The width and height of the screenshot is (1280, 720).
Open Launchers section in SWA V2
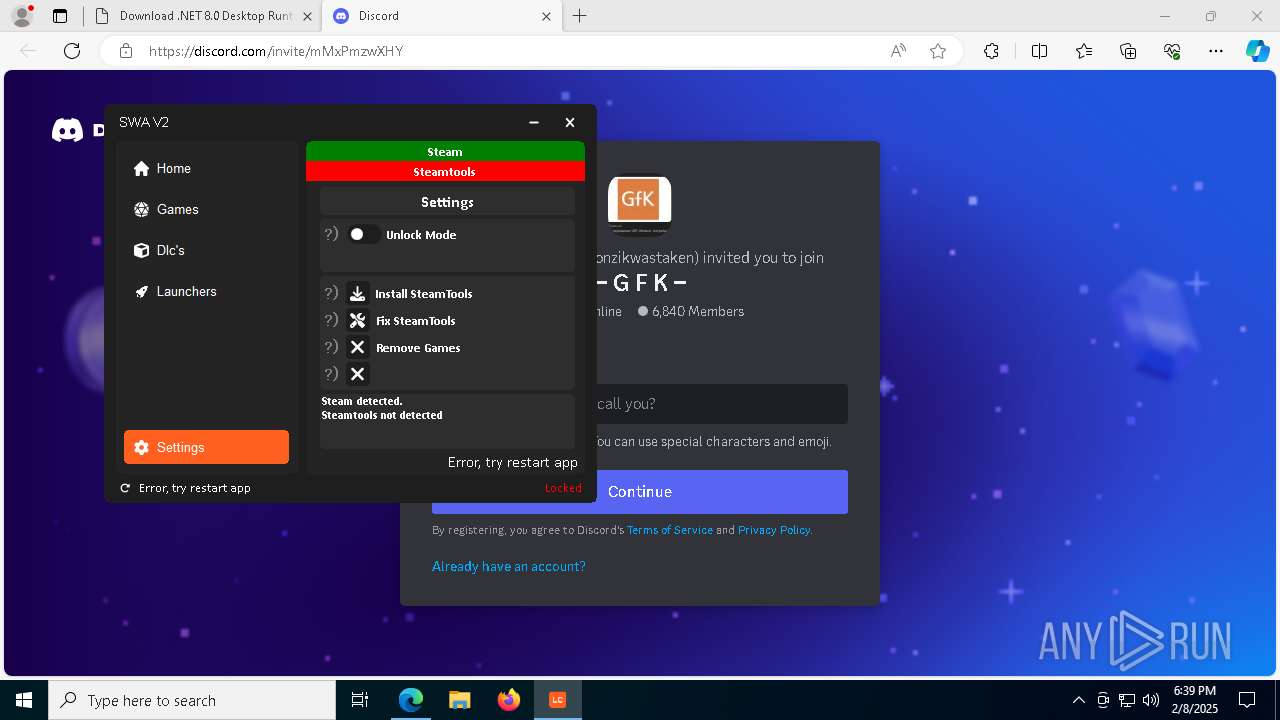coord(206,291)
